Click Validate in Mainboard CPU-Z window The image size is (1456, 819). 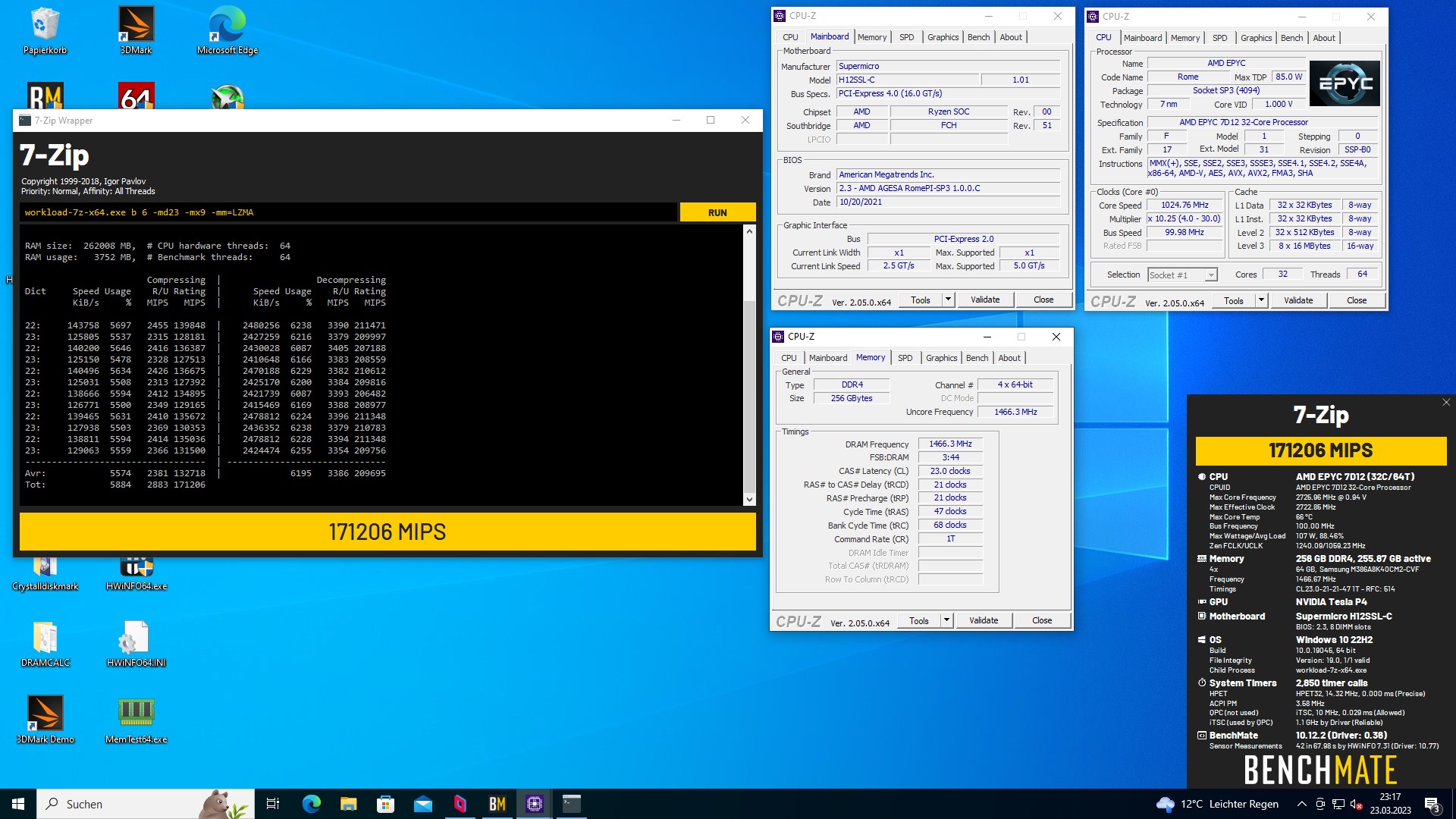point(985,300)
